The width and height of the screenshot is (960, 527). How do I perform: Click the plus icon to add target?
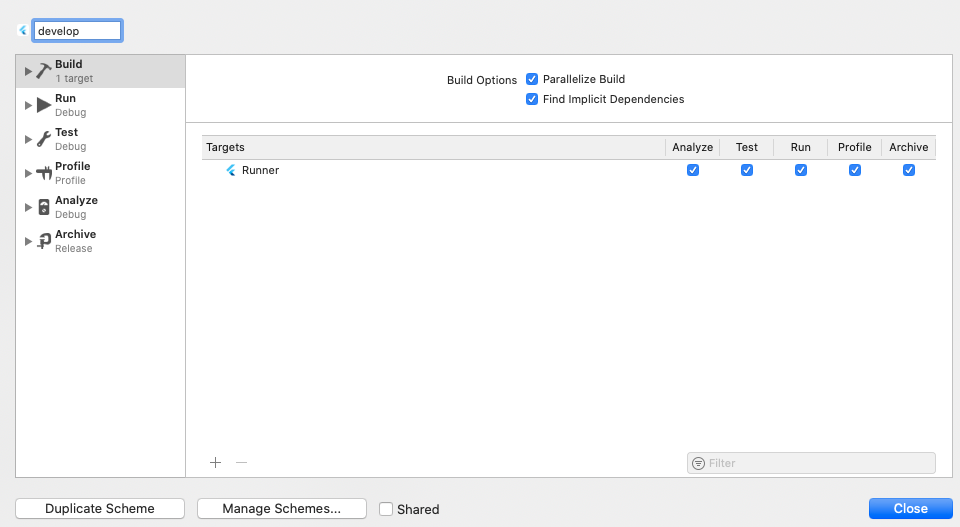(x=215, y=462)
